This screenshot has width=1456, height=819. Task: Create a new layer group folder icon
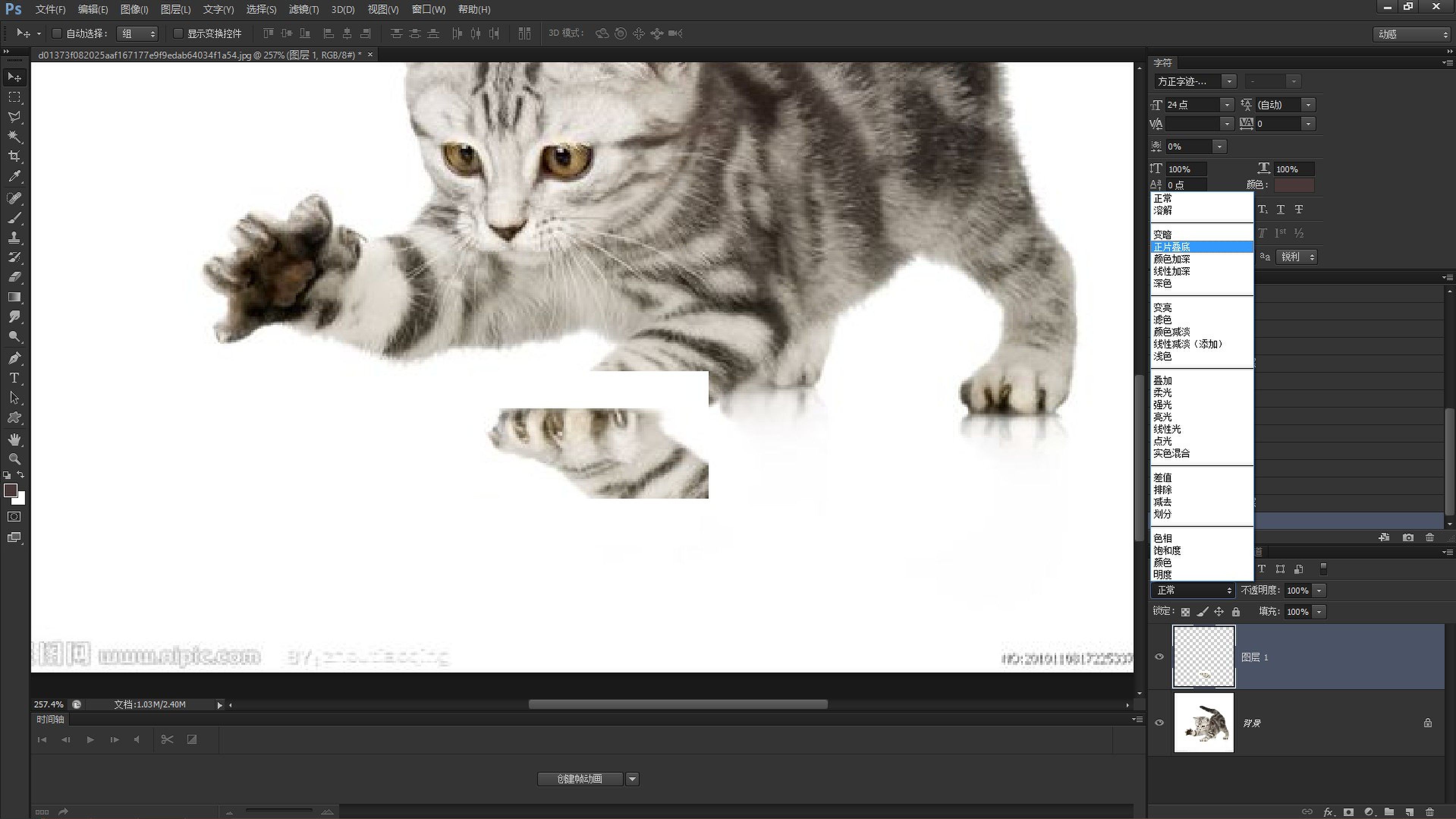[1389, 812]
